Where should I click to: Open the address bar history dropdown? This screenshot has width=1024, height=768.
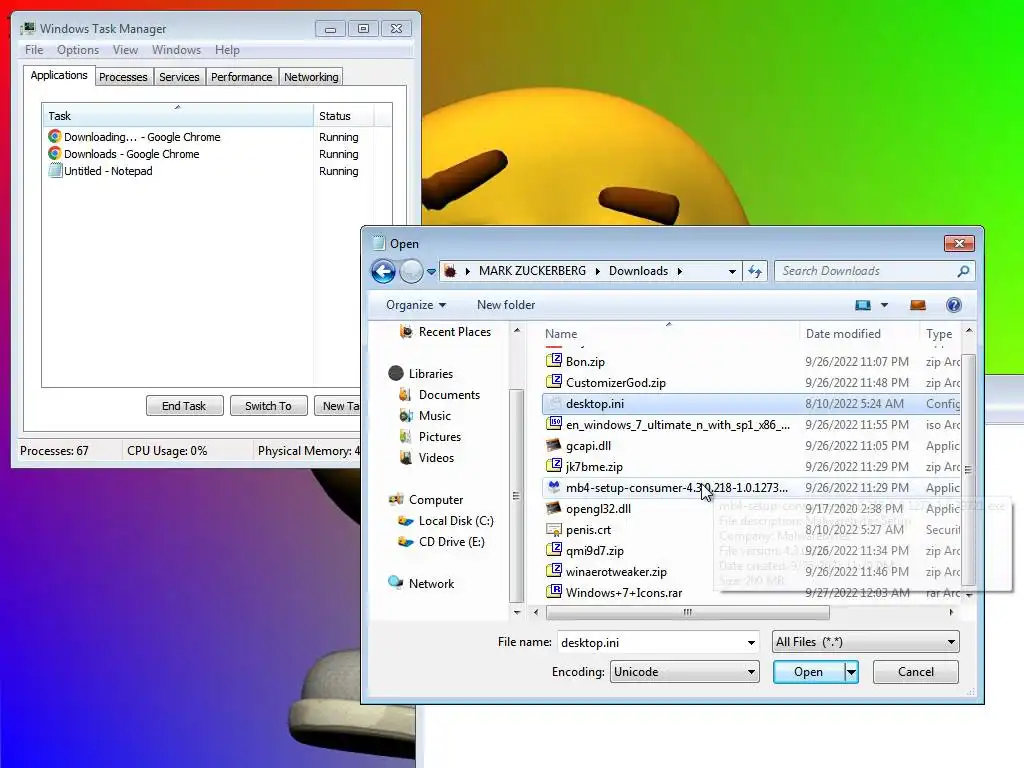732,271
